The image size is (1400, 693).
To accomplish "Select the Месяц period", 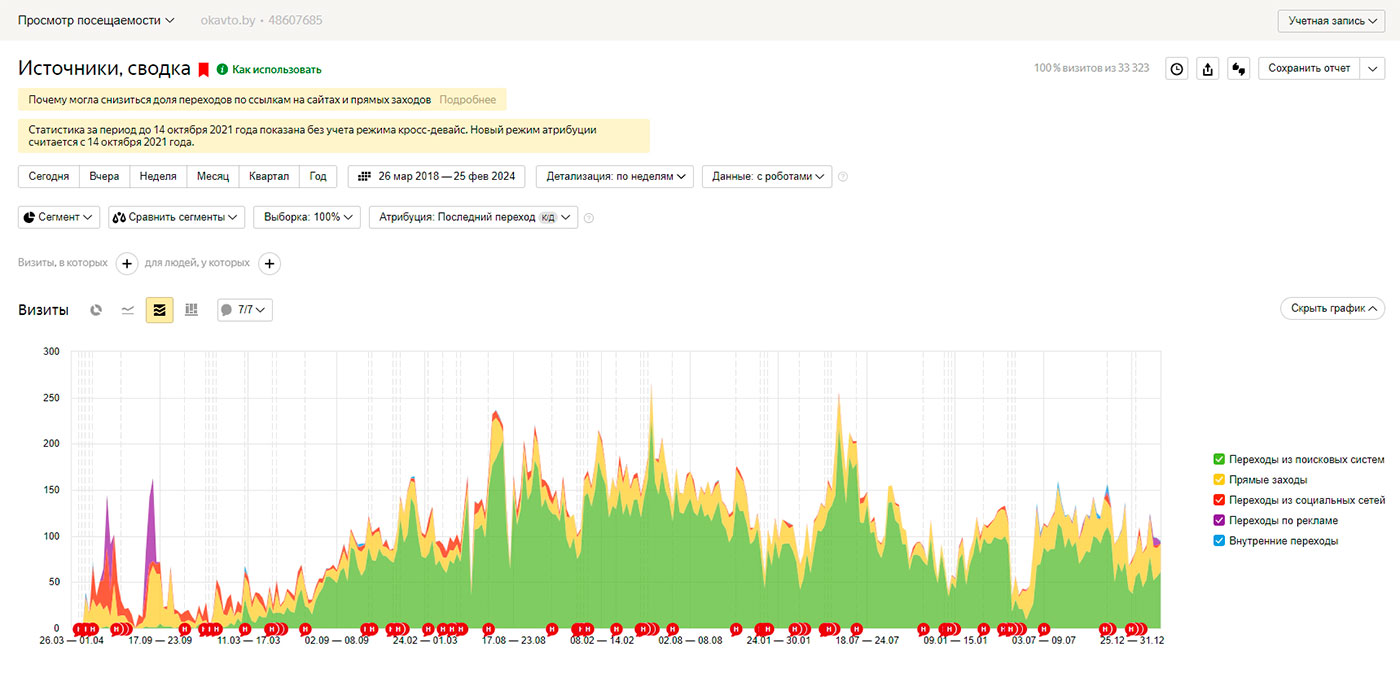I will (x=213, y=176).
